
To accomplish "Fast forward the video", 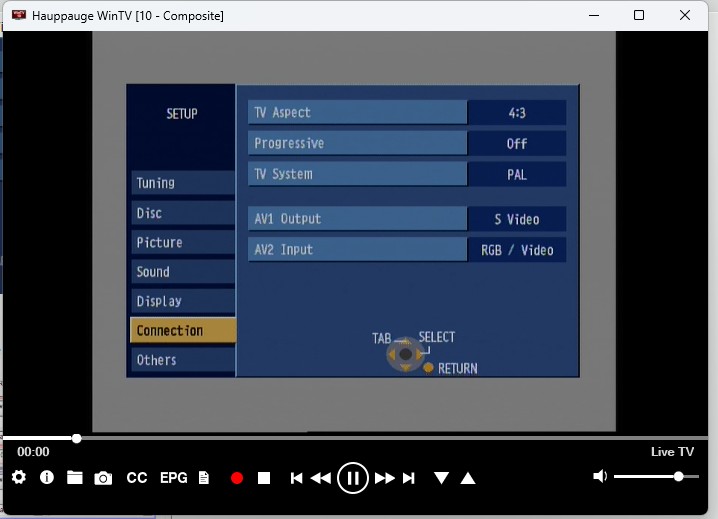I will [385, 478].
